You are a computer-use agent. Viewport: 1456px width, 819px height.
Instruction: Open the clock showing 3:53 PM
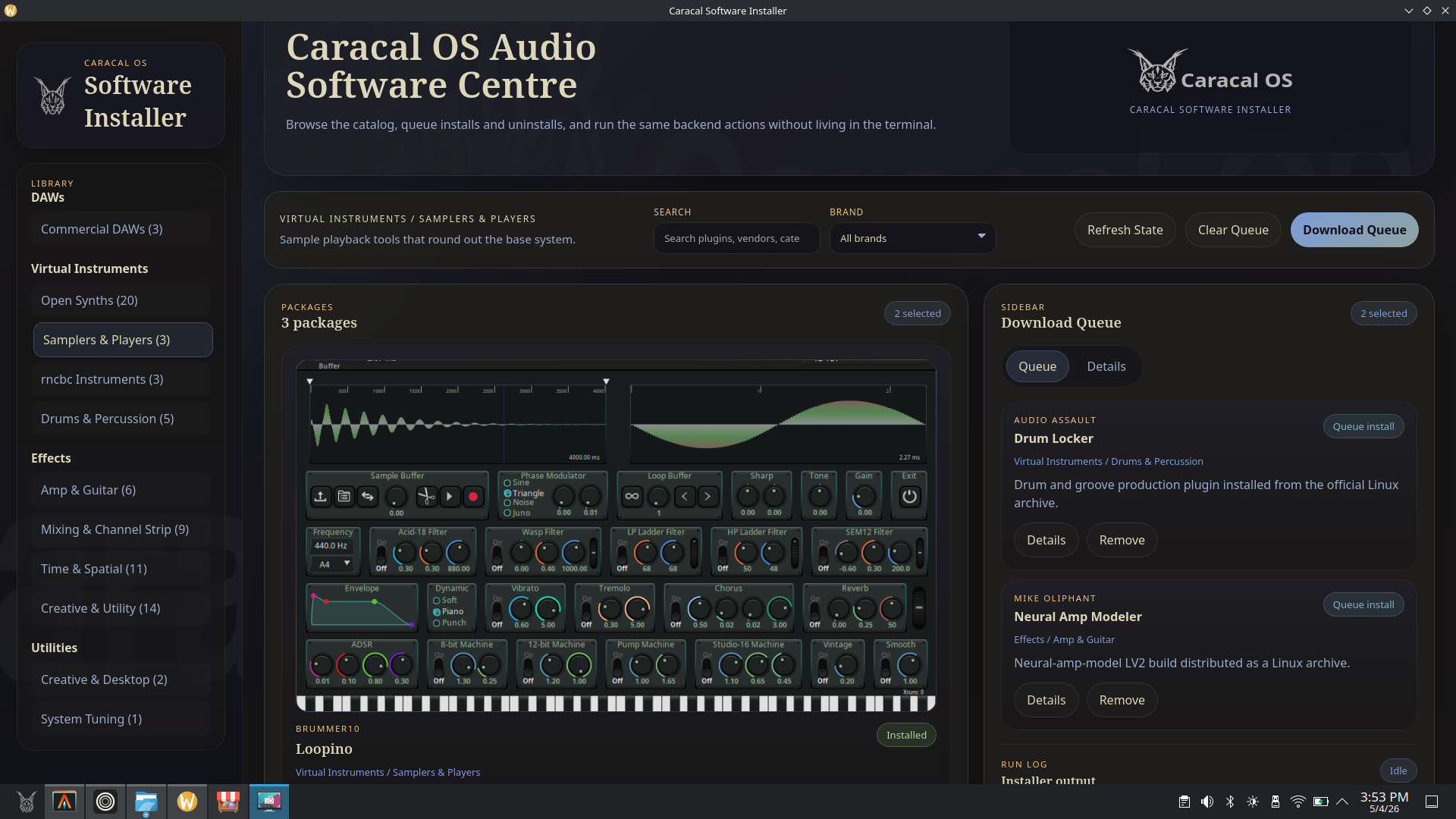(x=1384, y=802)
